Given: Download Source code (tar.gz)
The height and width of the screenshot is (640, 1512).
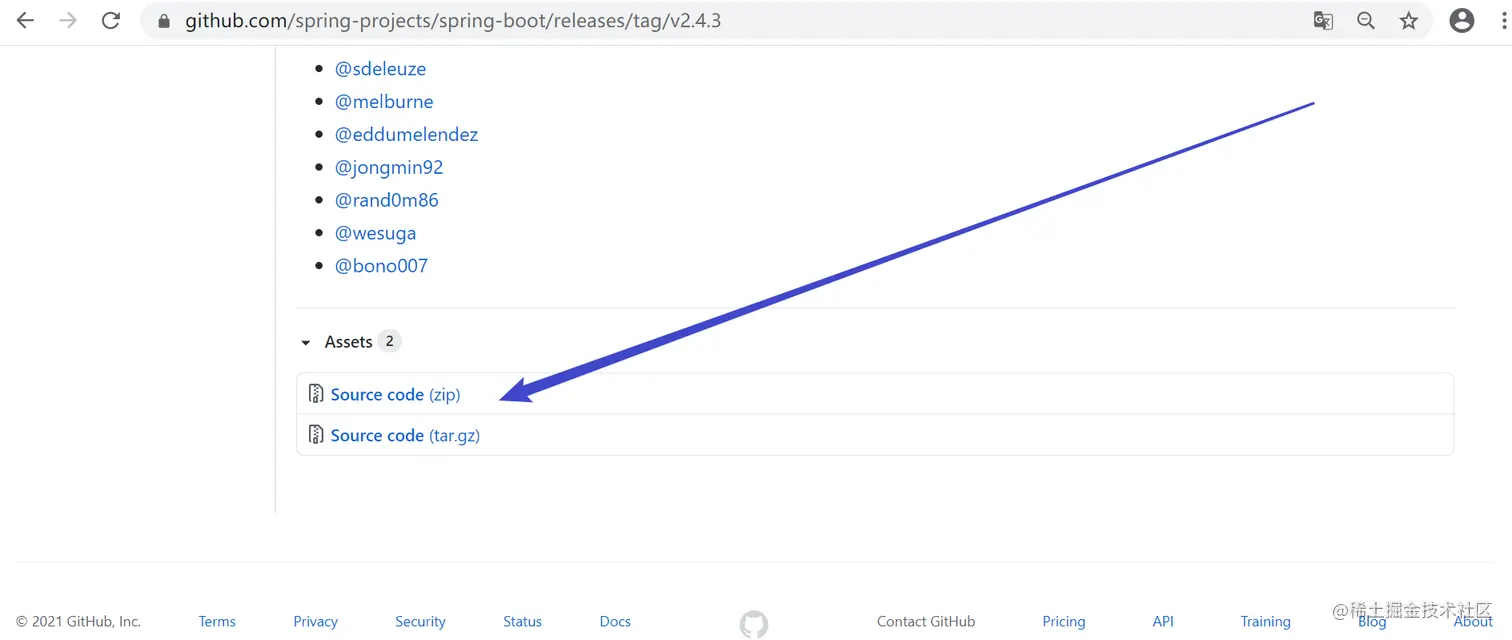Looking at the screenshot, I should (405, 435).
